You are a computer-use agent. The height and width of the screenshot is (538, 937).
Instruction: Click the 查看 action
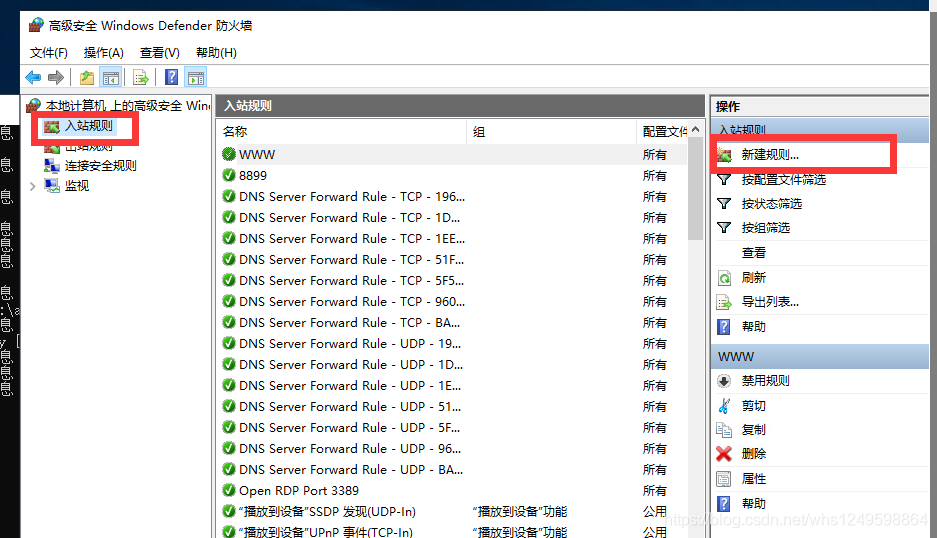754,253
